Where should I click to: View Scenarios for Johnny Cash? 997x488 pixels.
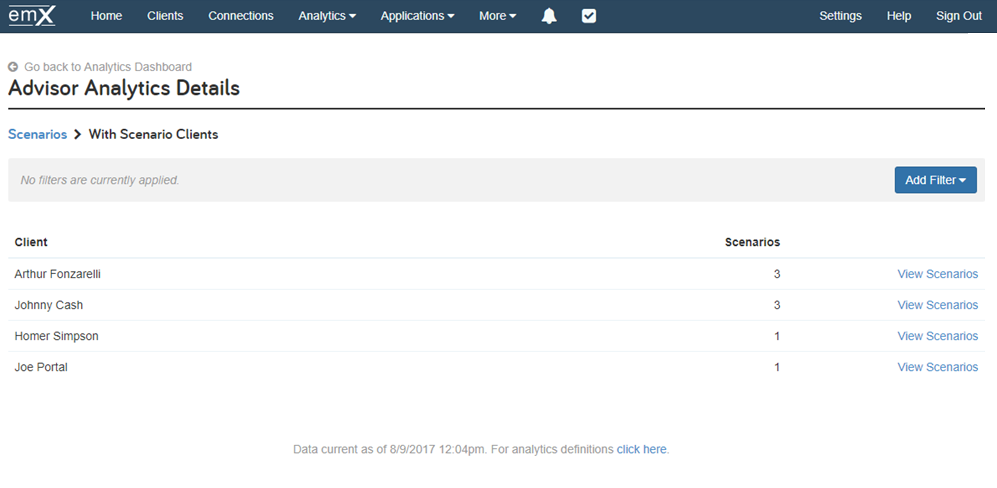coord(937,305)
